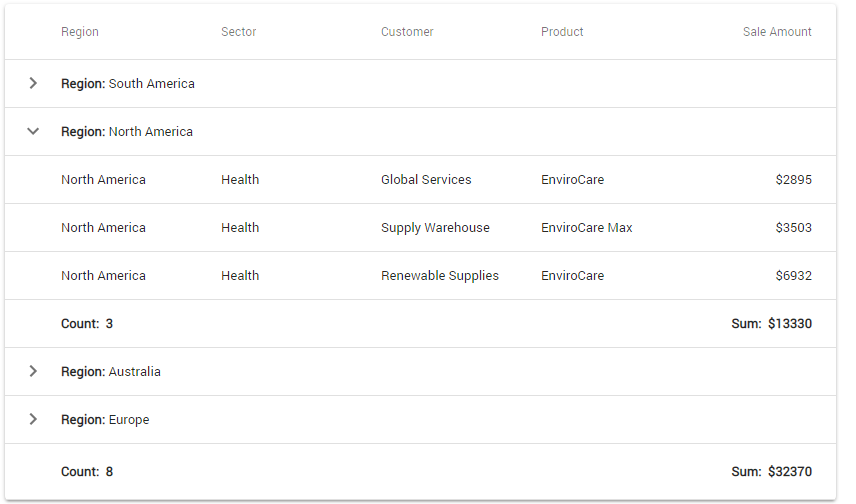
Task: Click the $2895 sale amount cell
Action: (x=793, y=180)
